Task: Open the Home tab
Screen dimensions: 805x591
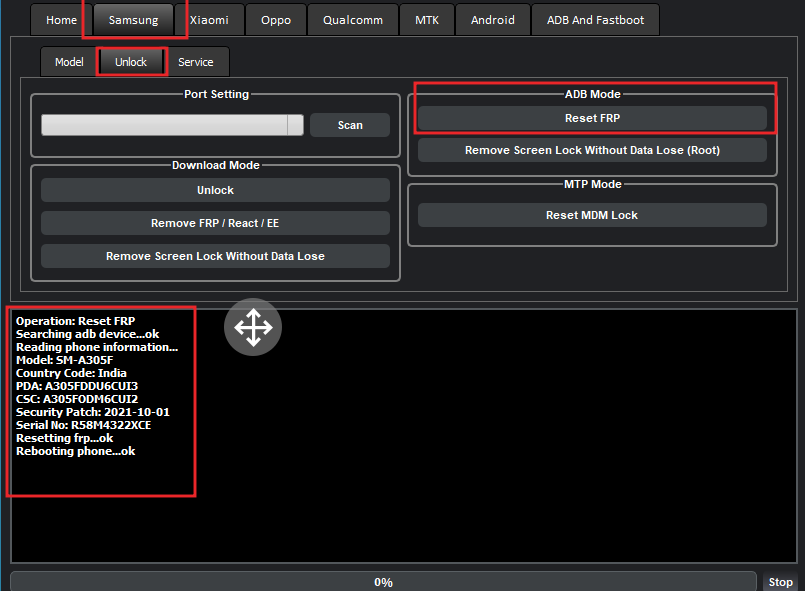Action: (61, 20)
